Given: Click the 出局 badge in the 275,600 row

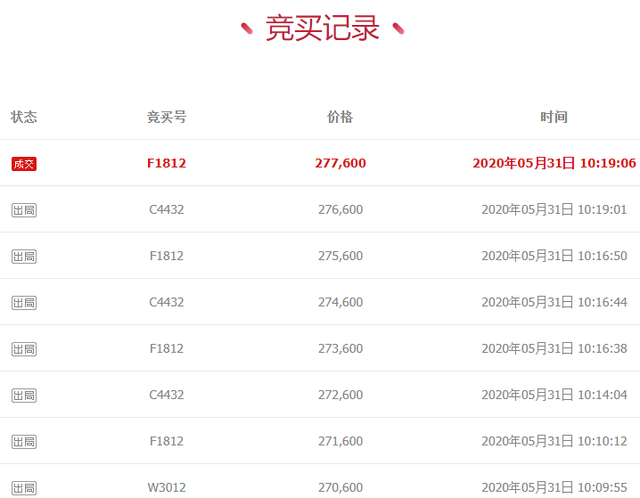Looking at the screenshot, I should (24, 257).
